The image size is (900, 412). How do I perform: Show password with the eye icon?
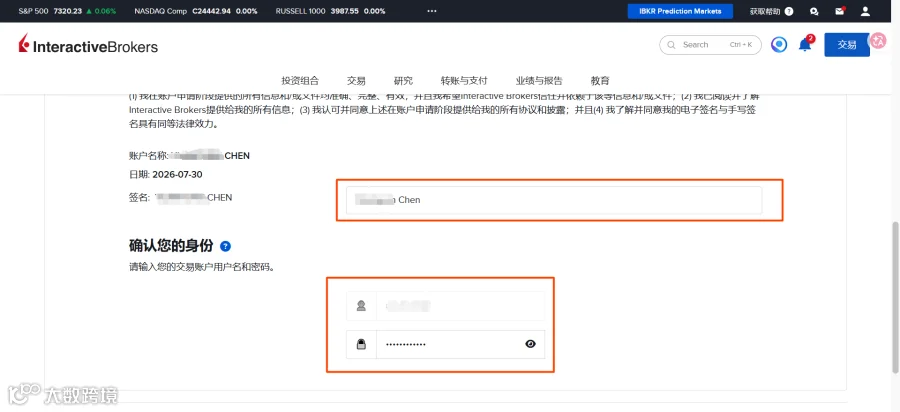[x=530, y=344]
